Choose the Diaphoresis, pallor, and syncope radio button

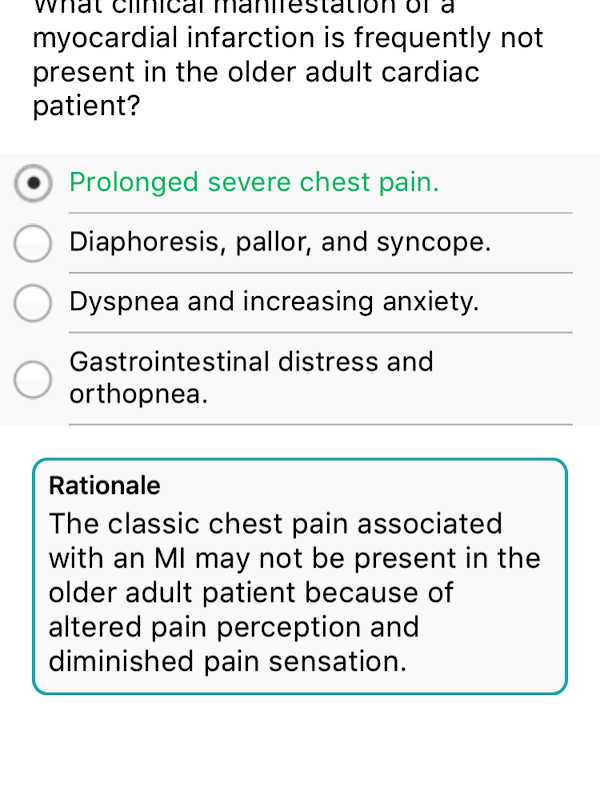pyautogui.click(x=34, y=243)
